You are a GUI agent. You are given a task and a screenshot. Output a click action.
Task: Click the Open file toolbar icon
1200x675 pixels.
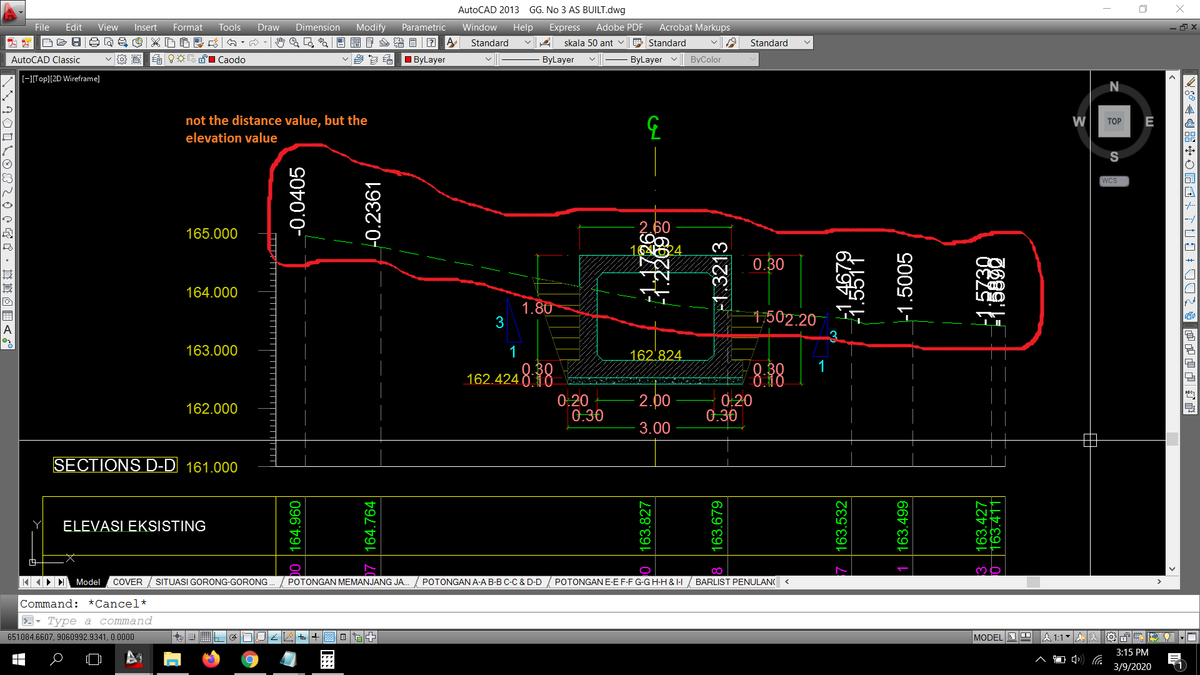coord(60,43)
